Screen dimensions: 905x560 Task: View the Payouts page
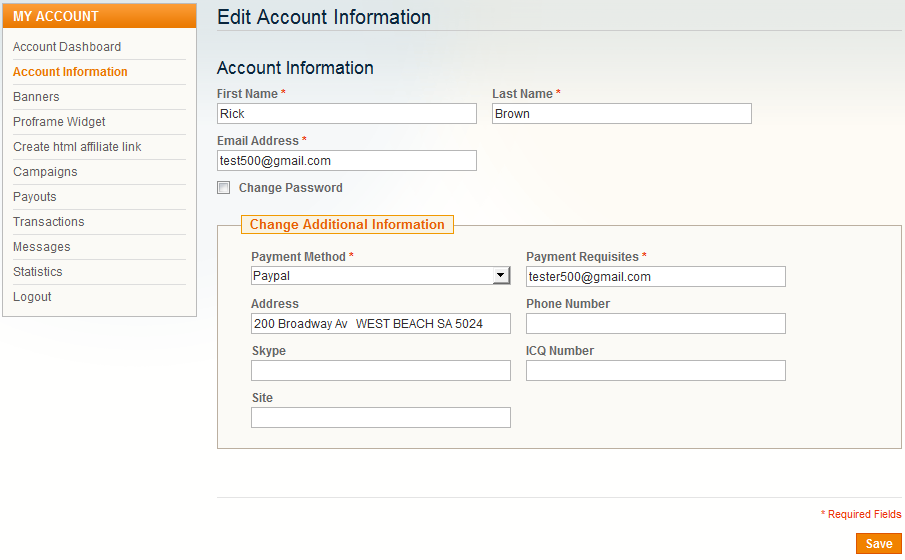point(35,197)
